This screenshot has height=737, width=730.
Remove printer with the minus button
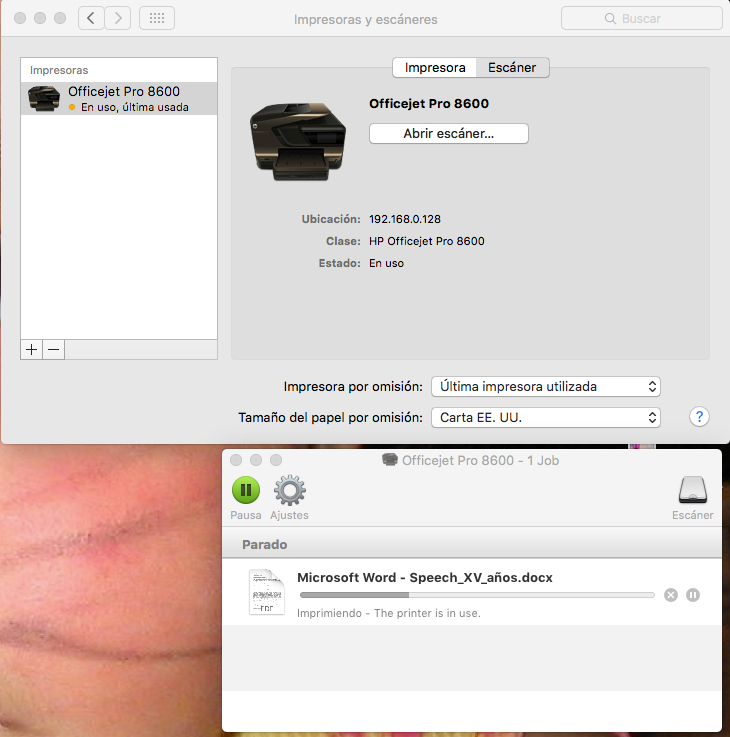(x=54, y=350)
